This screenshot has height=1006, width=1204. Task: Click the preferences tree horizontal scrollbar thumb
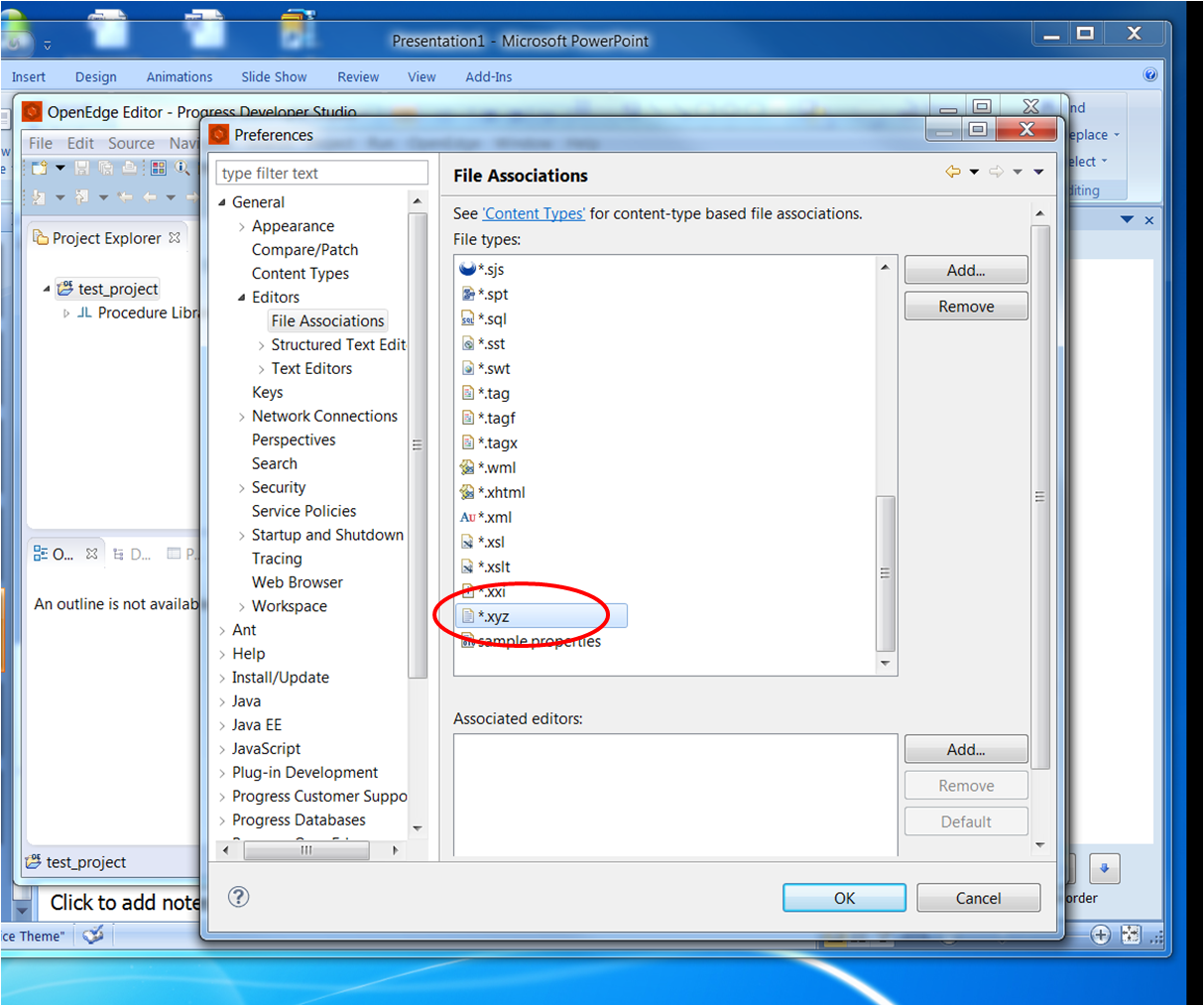pyautogui.click(x=306, y=850)
